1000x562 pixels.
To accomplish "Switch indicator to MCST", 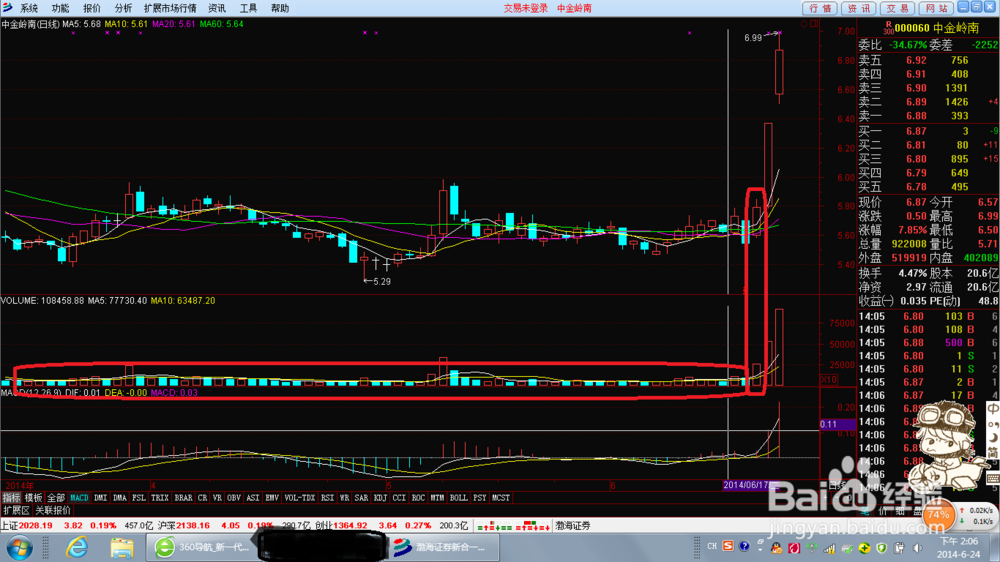I will click(x=501, y=498).
